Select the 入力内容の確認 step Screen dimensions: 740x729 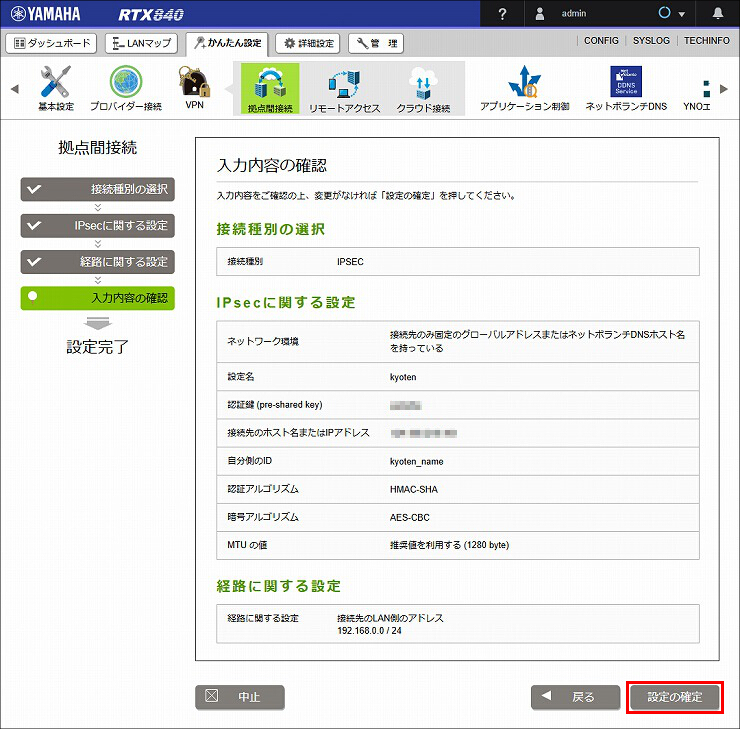pos(98,298)
